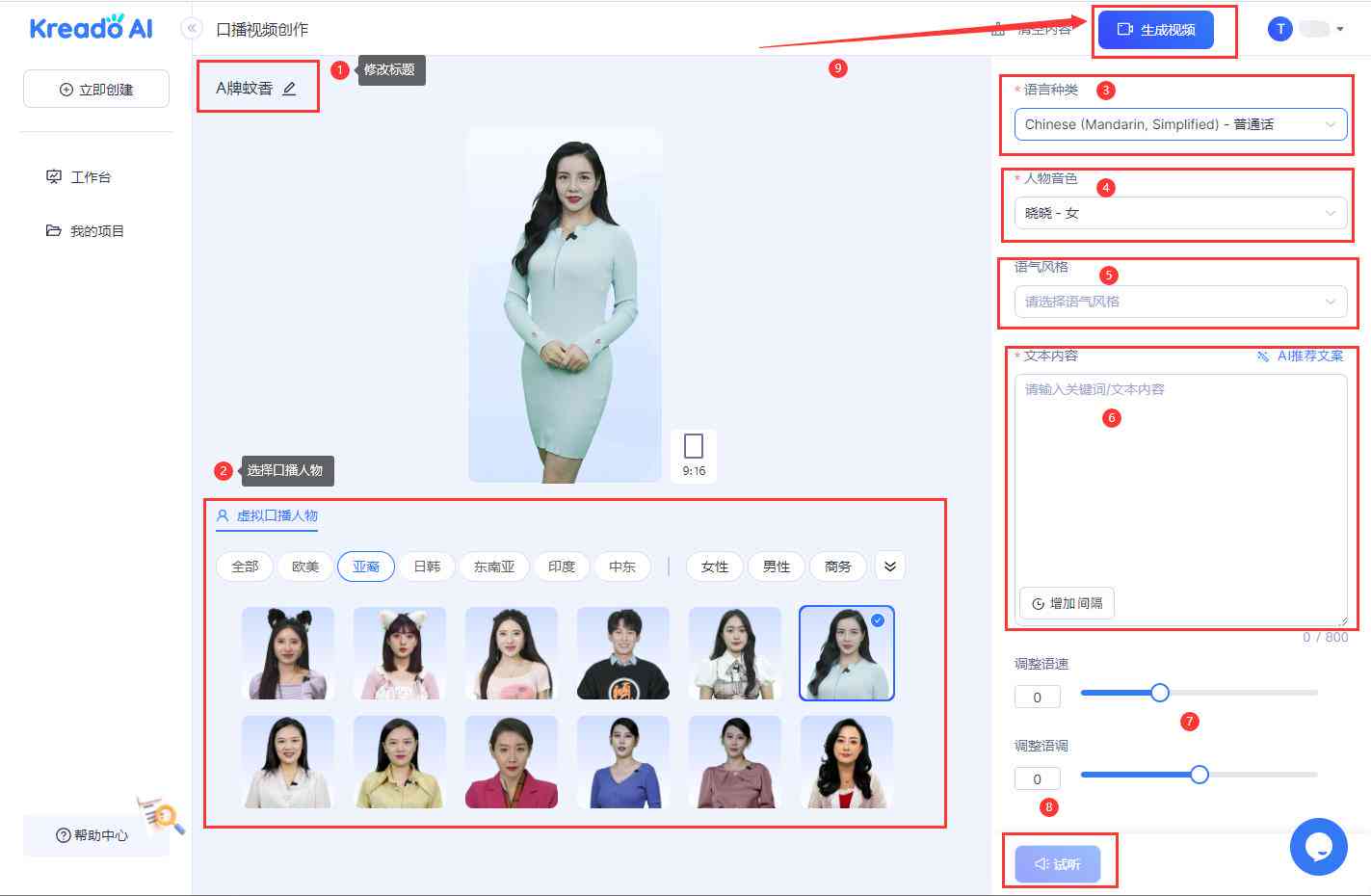Adjust the 调整语调 pitch slider handle

(x=1200, y=775)
